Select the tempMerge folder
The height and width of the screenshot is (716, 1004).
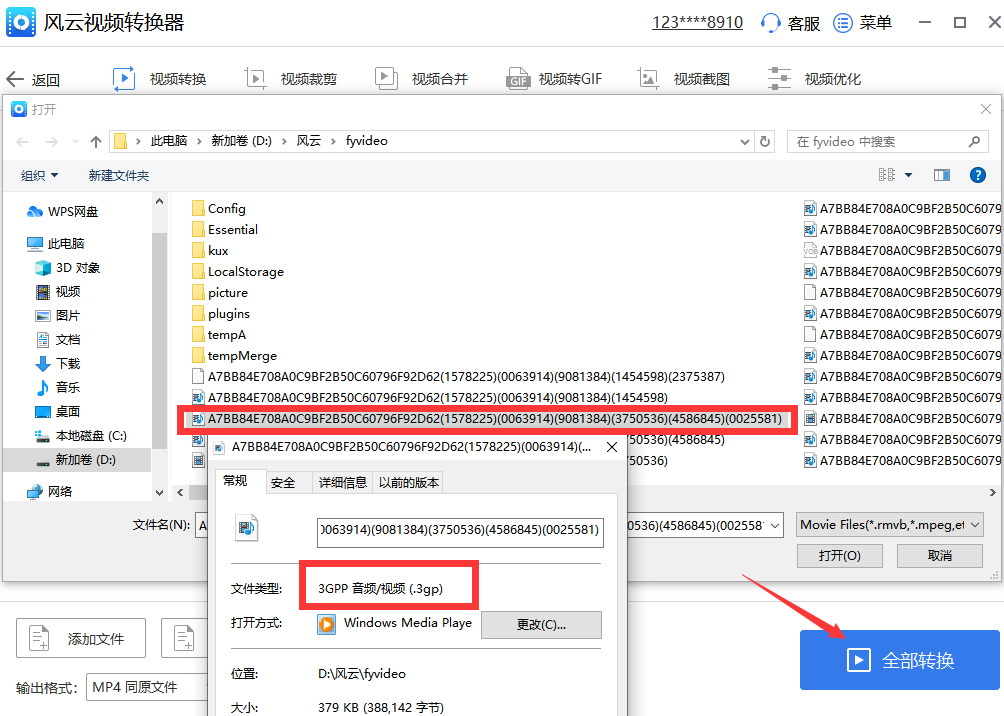[x=234, y=355]
